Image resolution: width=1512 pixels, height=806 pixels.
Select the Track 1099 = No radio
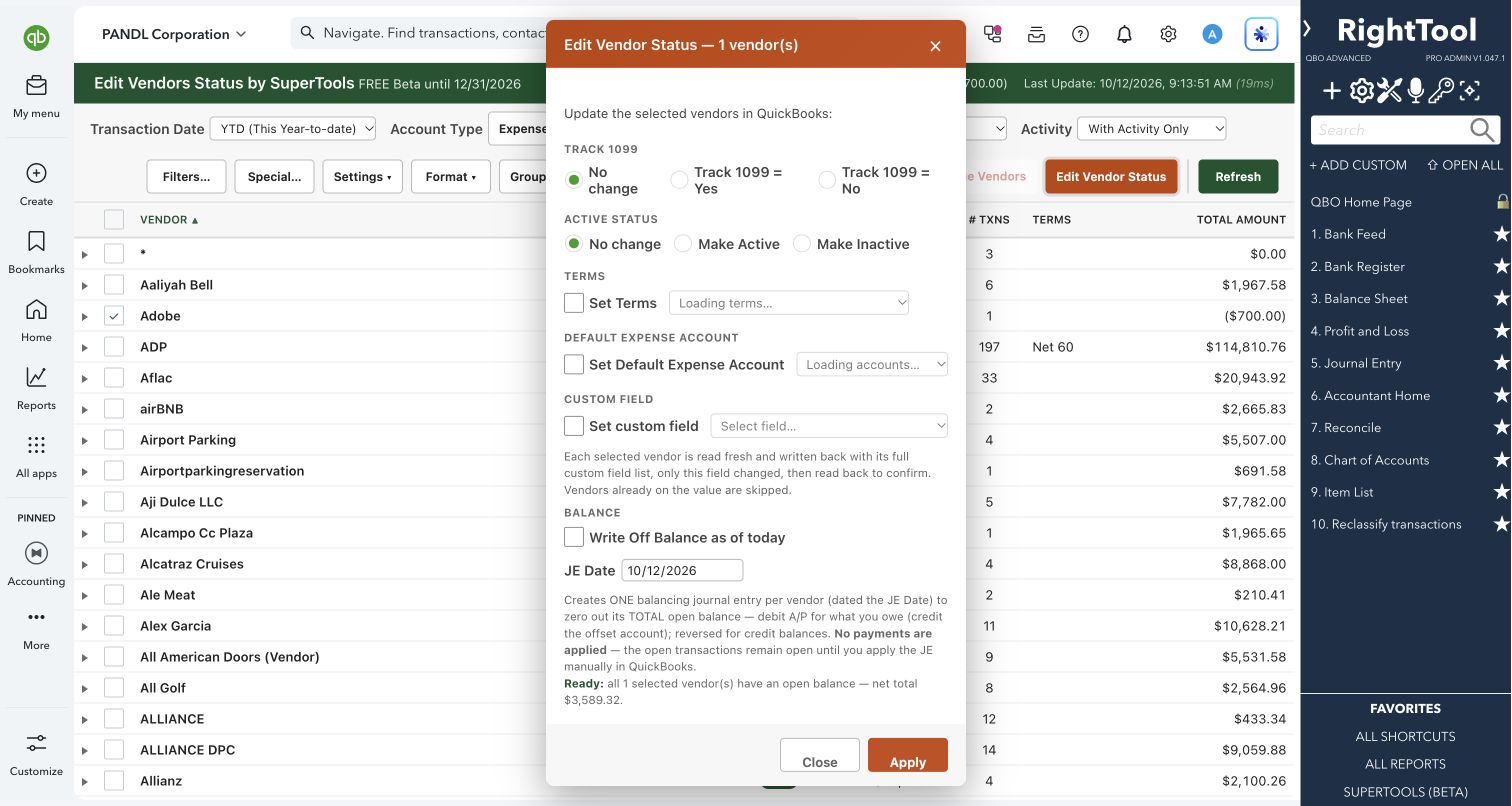tap(827, 180)
